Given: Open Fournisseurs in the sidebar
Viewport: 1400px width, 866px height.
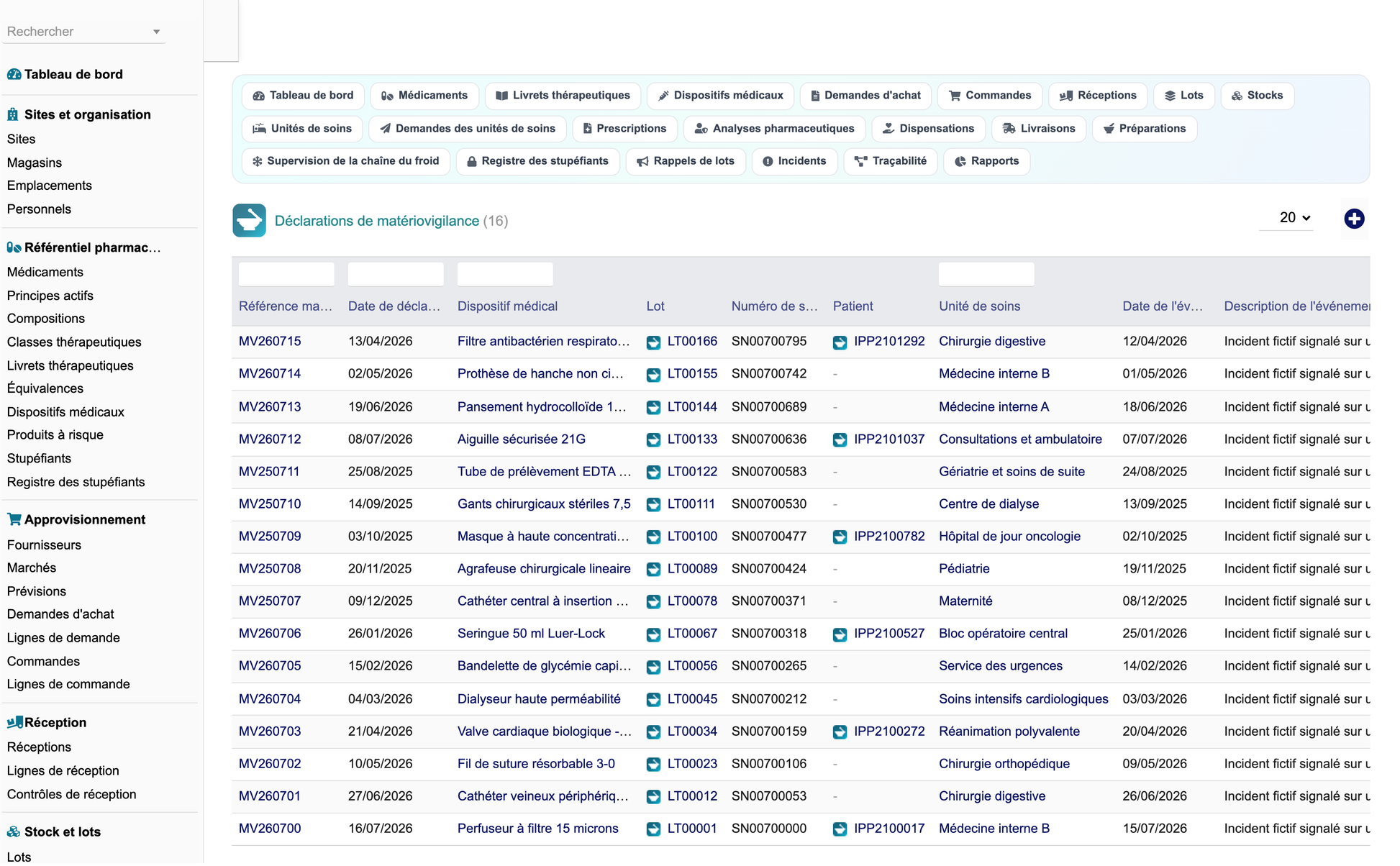Looking at the screenshot, I should [44, 545].
